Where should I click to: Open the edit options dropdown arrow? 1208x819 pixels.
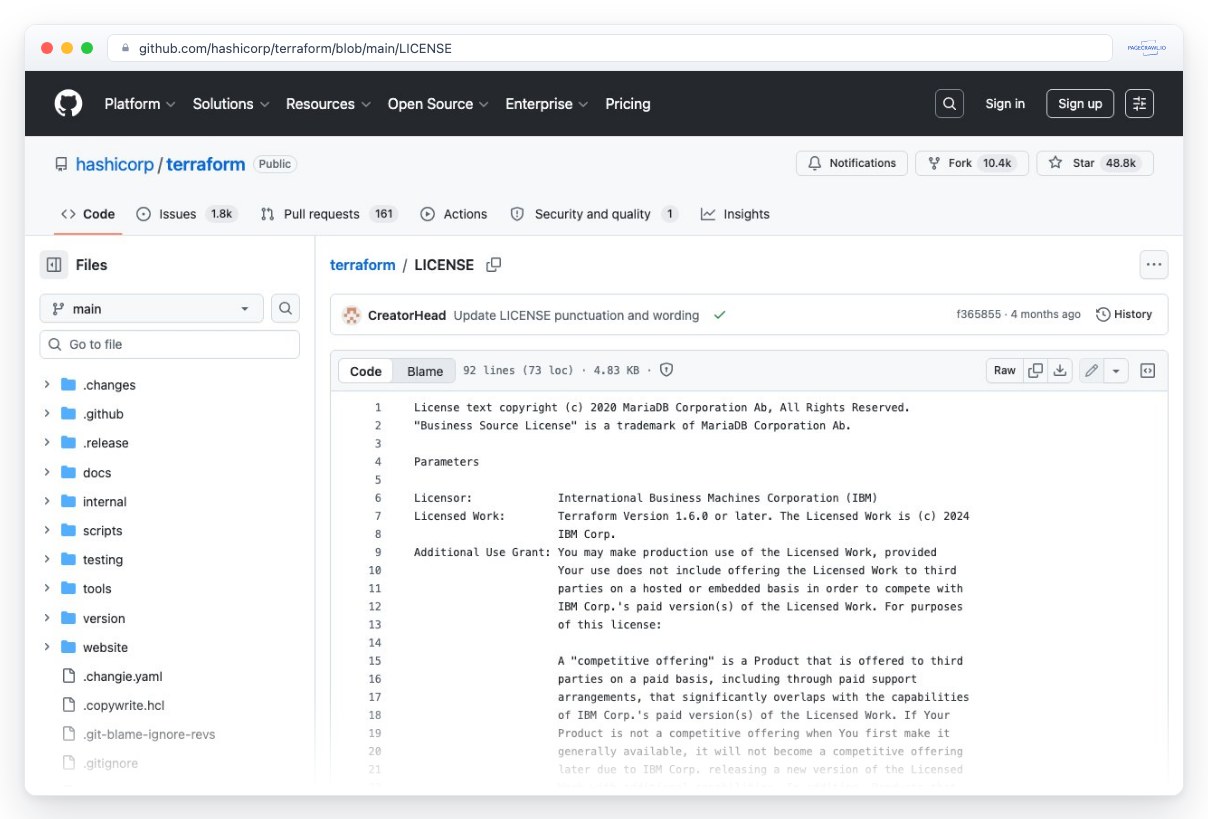click(1116, 370)
